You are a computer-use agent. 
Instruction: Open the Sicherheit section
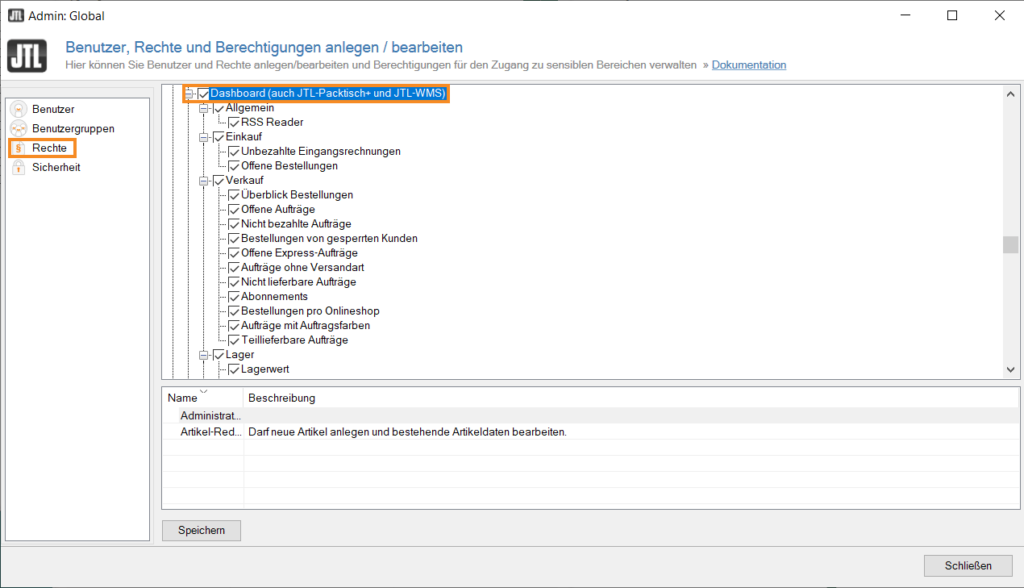(56, 167)
